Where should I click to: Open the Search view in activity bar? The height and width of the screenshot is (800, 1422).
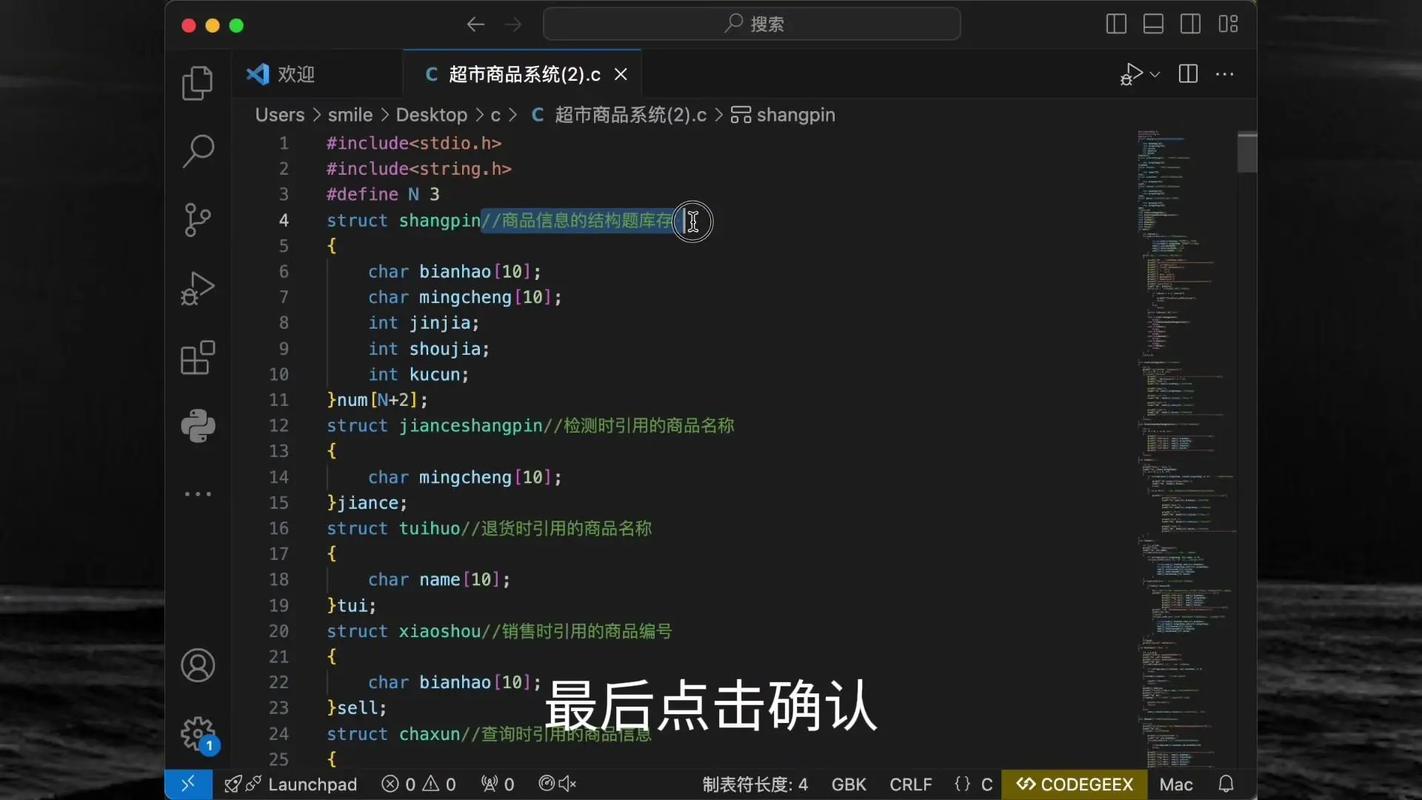point(198,151)
